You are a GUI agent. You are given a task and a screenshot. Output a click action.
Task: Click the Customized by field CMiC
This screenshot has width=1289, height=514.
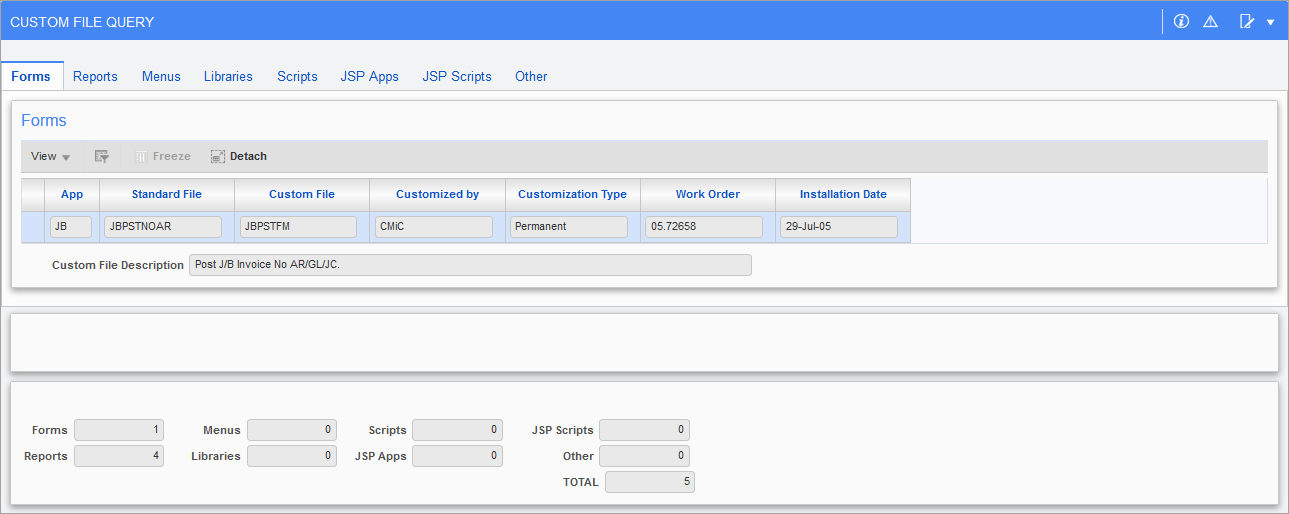tap(434, 227)
